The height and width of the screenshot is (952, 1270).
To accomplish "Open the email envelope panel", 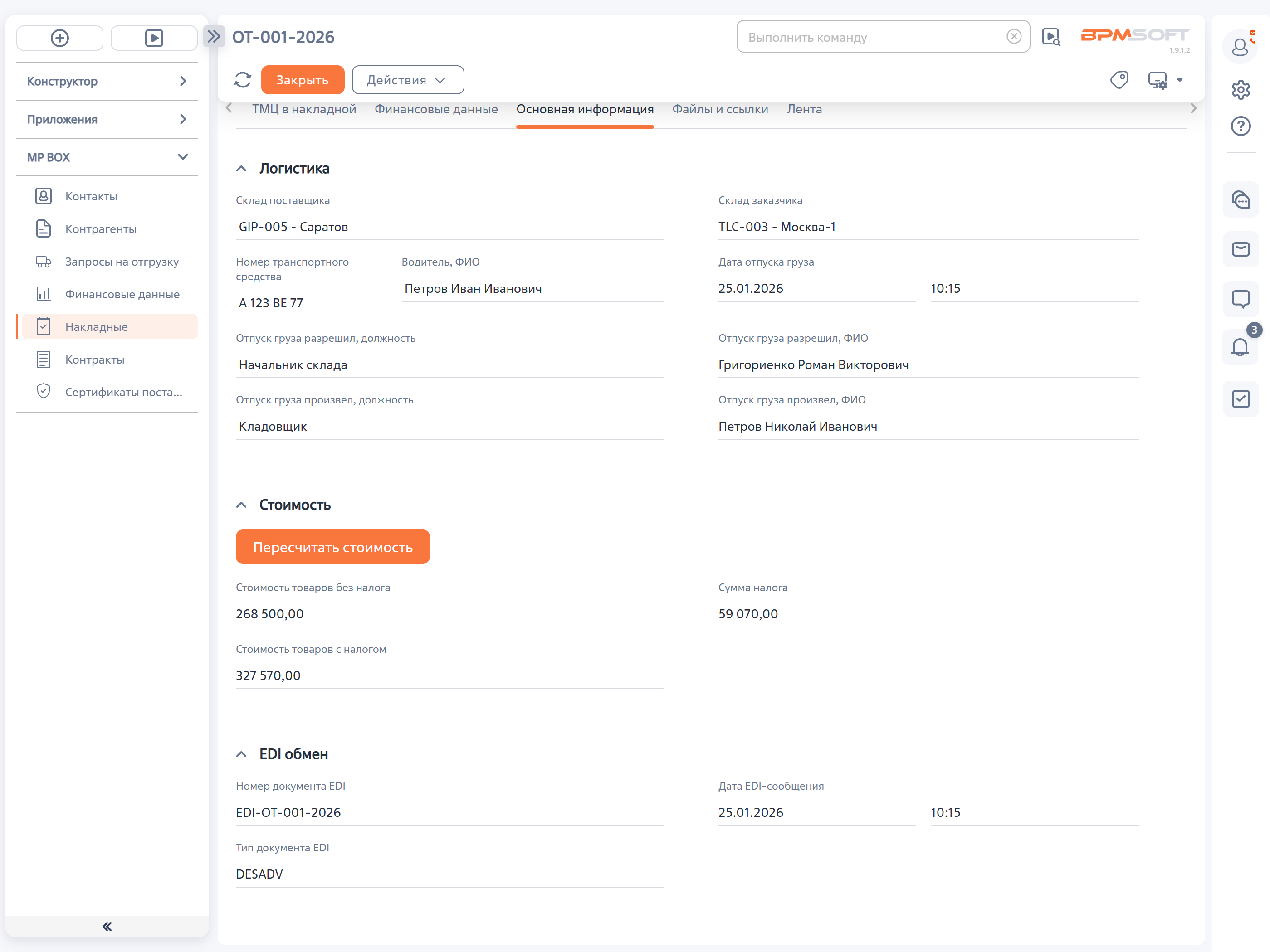I will click(x=1241, y=249).
